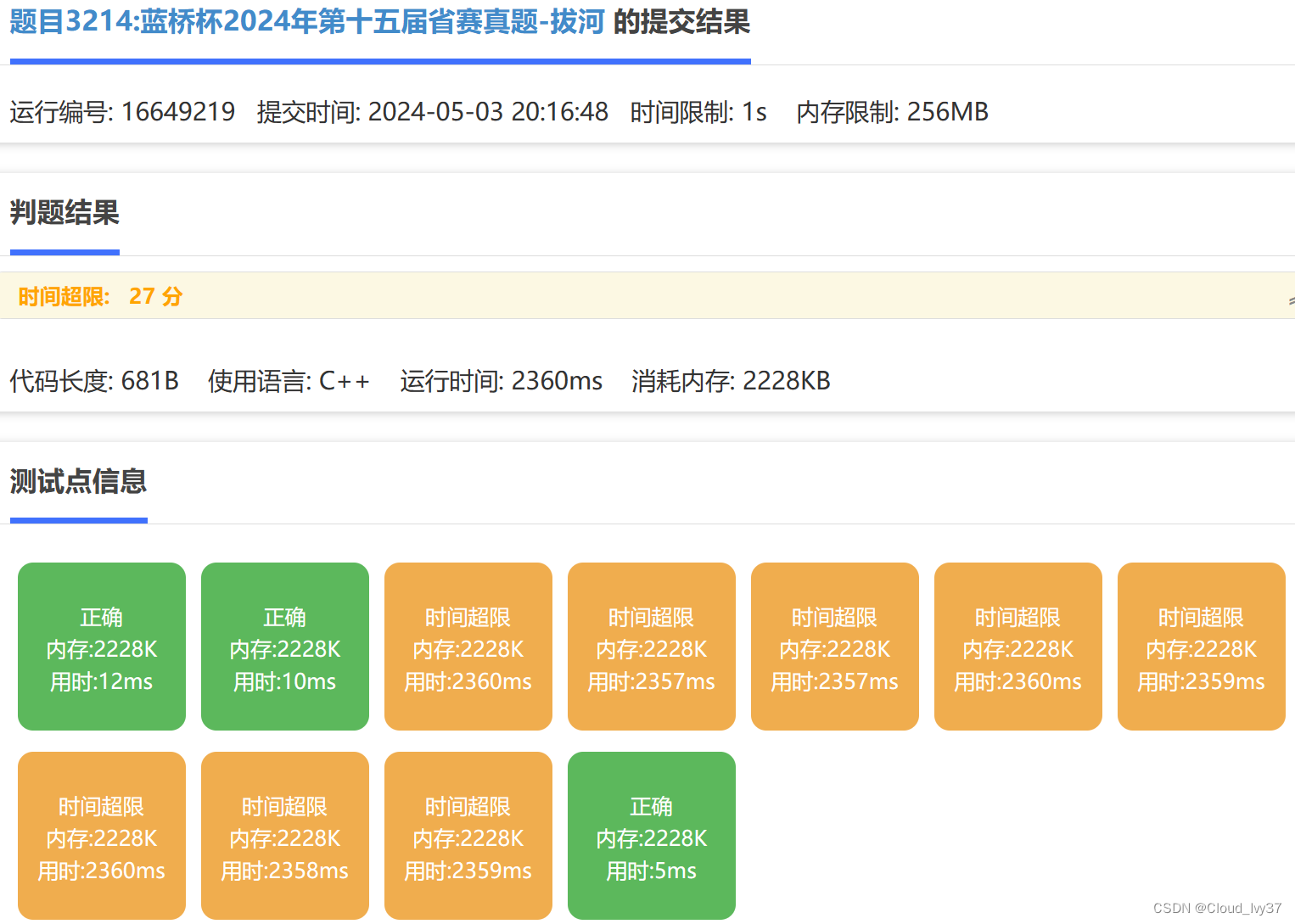Select the second-row test point showing 2360ms
The width and height of the screenshot is (1295, 924).
tap(102, 836)
